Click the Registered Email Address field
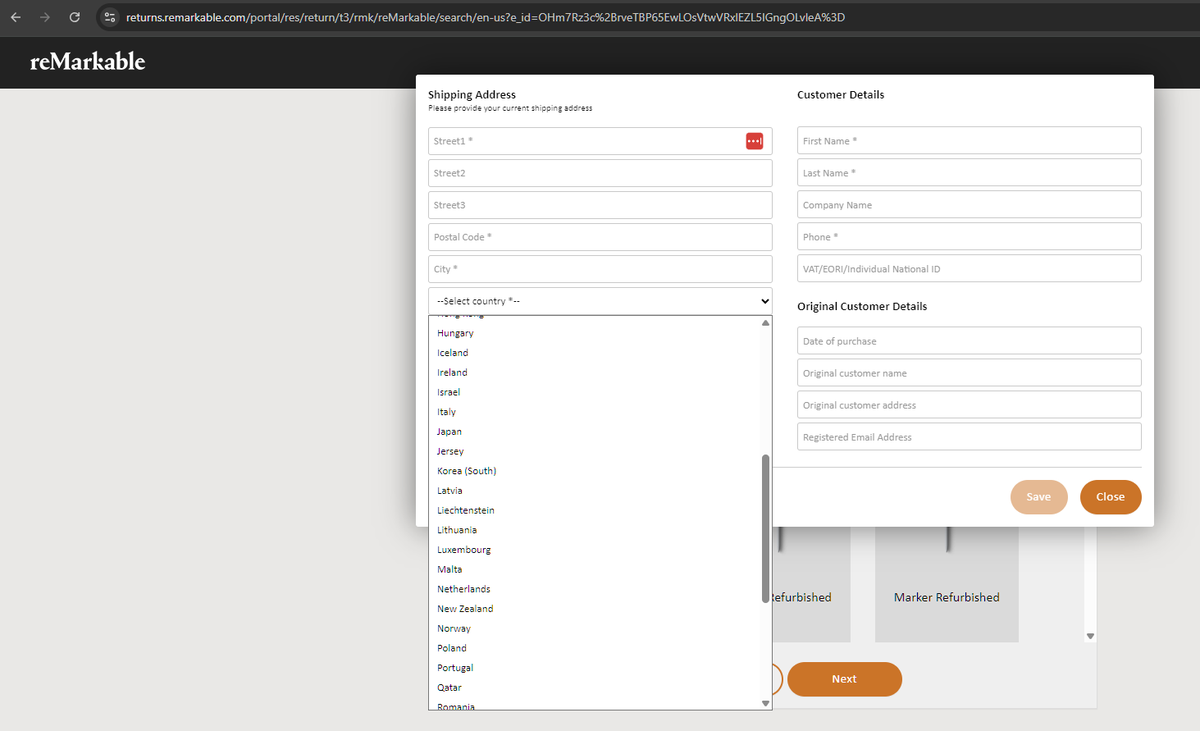 (x=969, y=437)
